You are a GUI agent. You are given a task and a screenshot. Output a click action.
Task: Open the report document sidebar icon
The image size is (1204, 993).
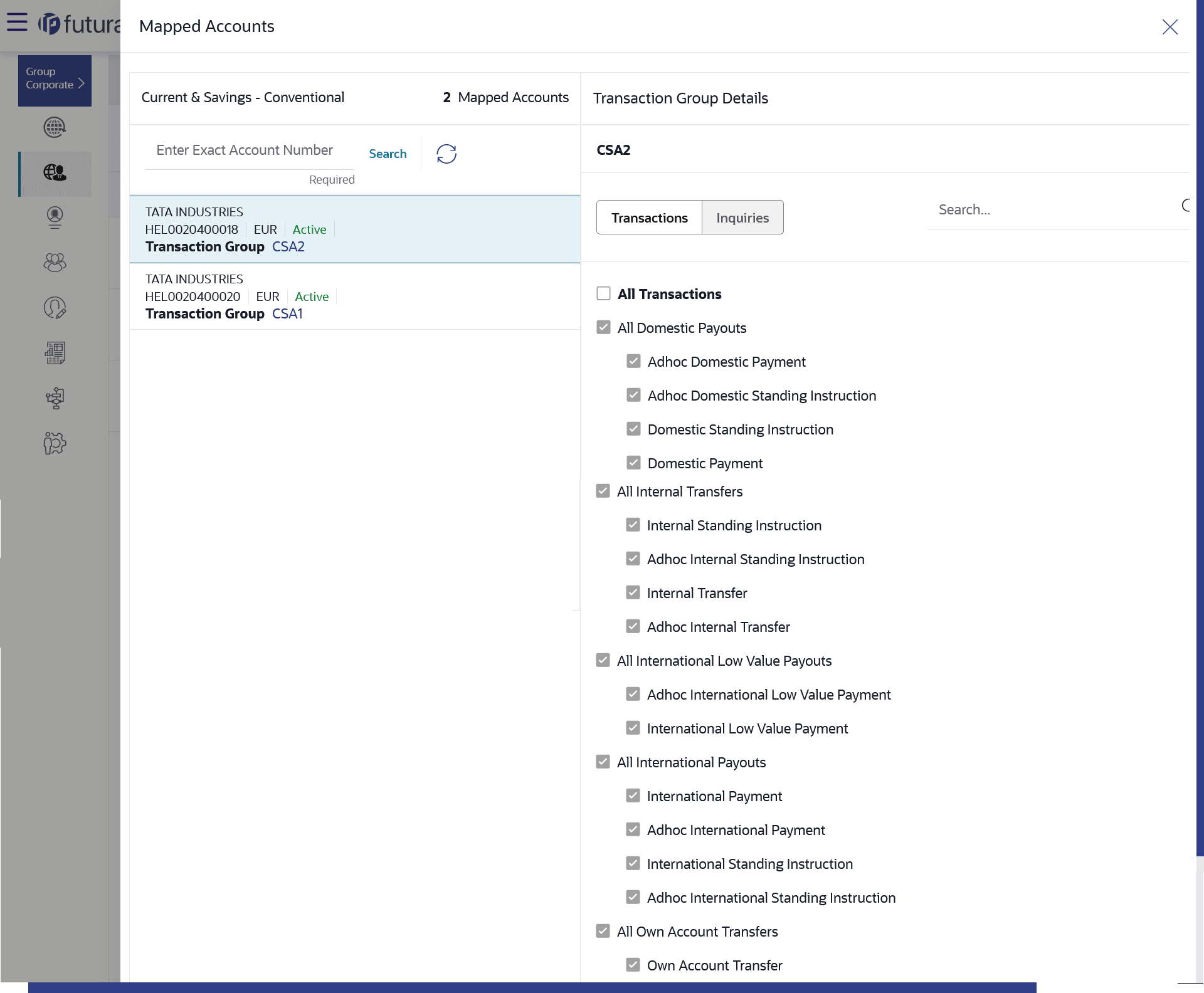tap(55, 353)
